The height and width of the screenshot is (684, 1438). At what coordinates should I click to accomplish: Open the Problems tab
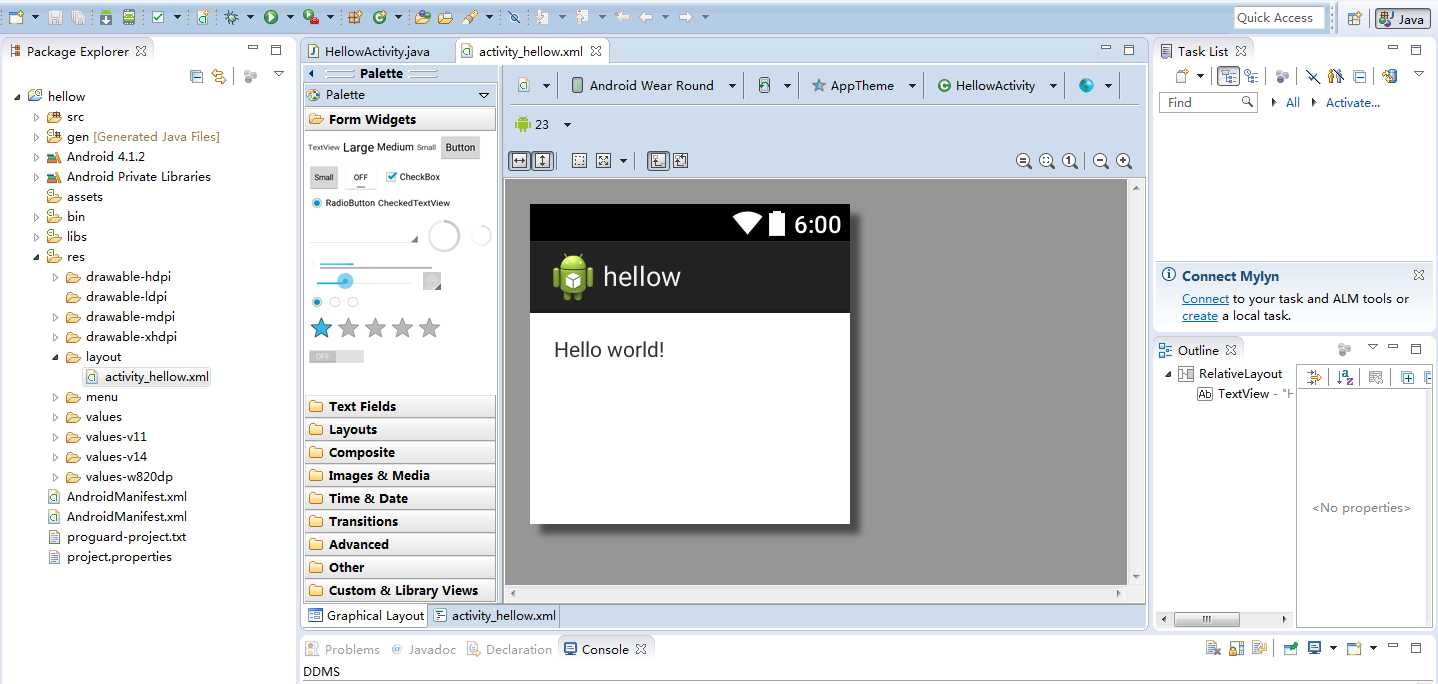click(342, 650)
